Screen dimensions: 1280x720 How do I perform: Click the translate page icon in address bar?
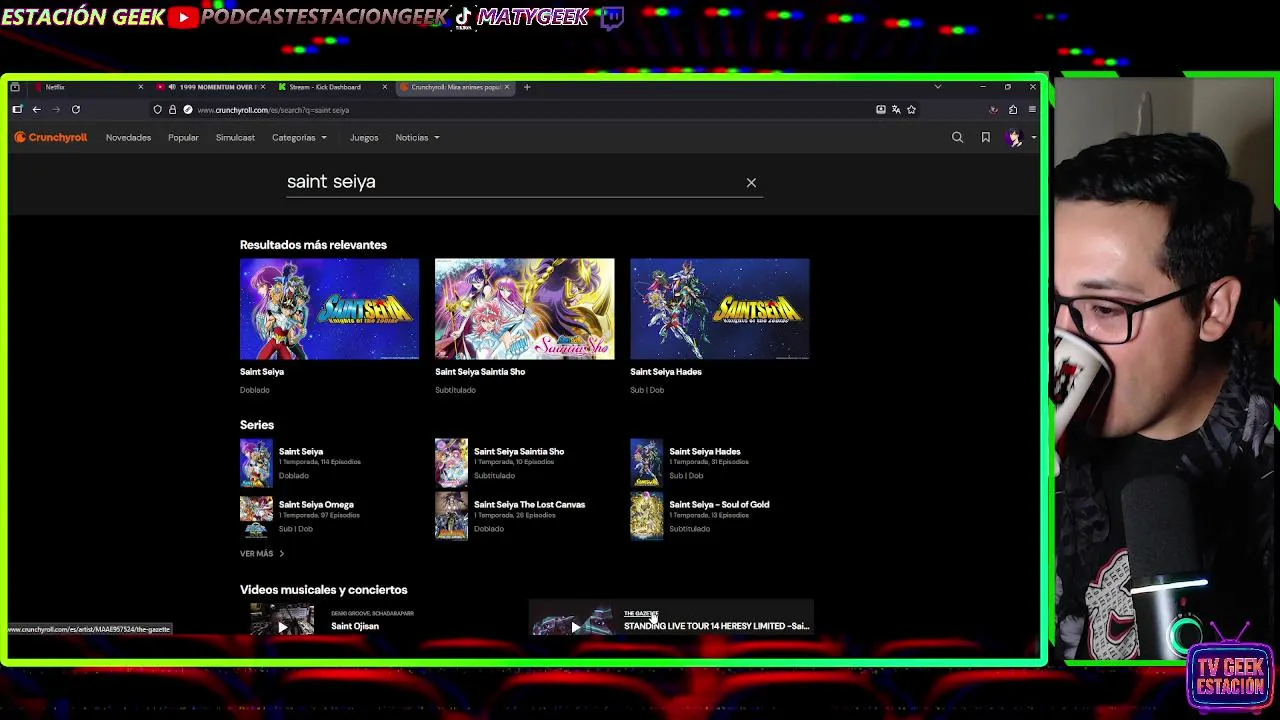click(896, 110)
